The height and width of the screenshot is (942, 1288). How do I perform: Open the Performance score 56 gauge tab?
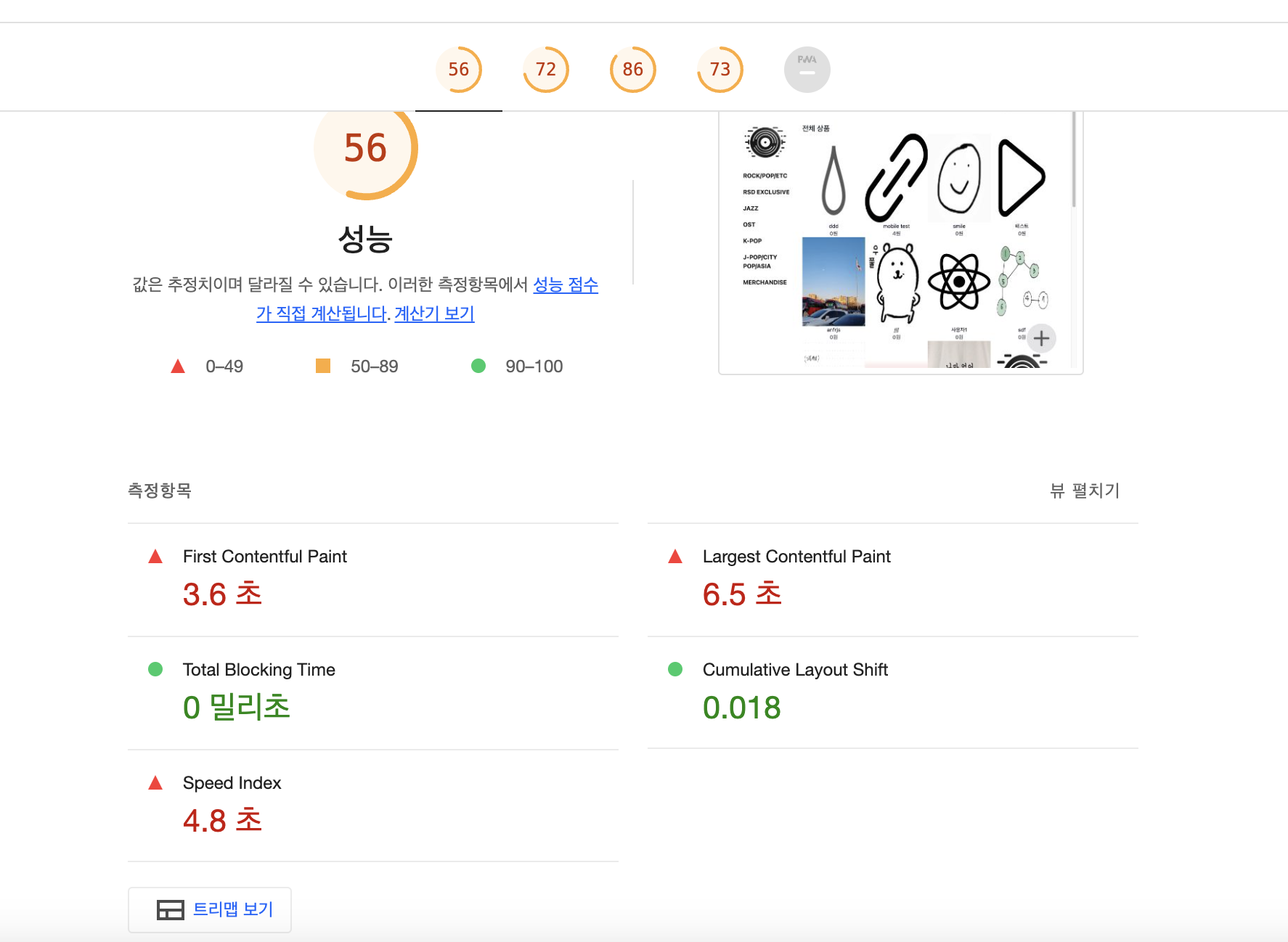tap(459, 70)
